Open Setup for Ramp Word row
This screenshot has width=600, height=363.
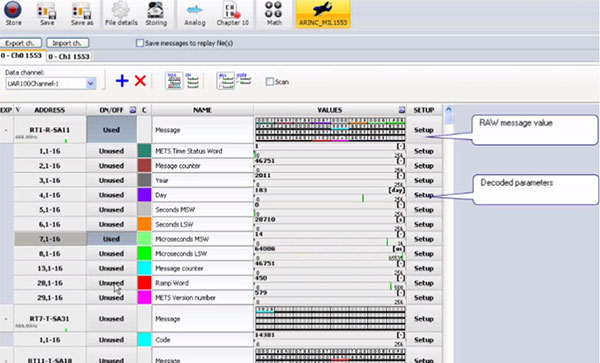[424, 283]
